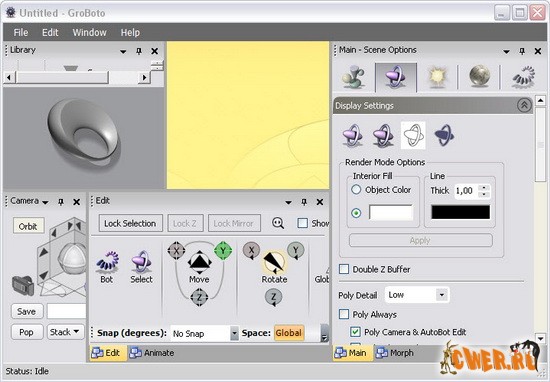Screen dimensions: 550x382
Task: Open the Edit panel options arrow
Action: click(x=288, y=202)
